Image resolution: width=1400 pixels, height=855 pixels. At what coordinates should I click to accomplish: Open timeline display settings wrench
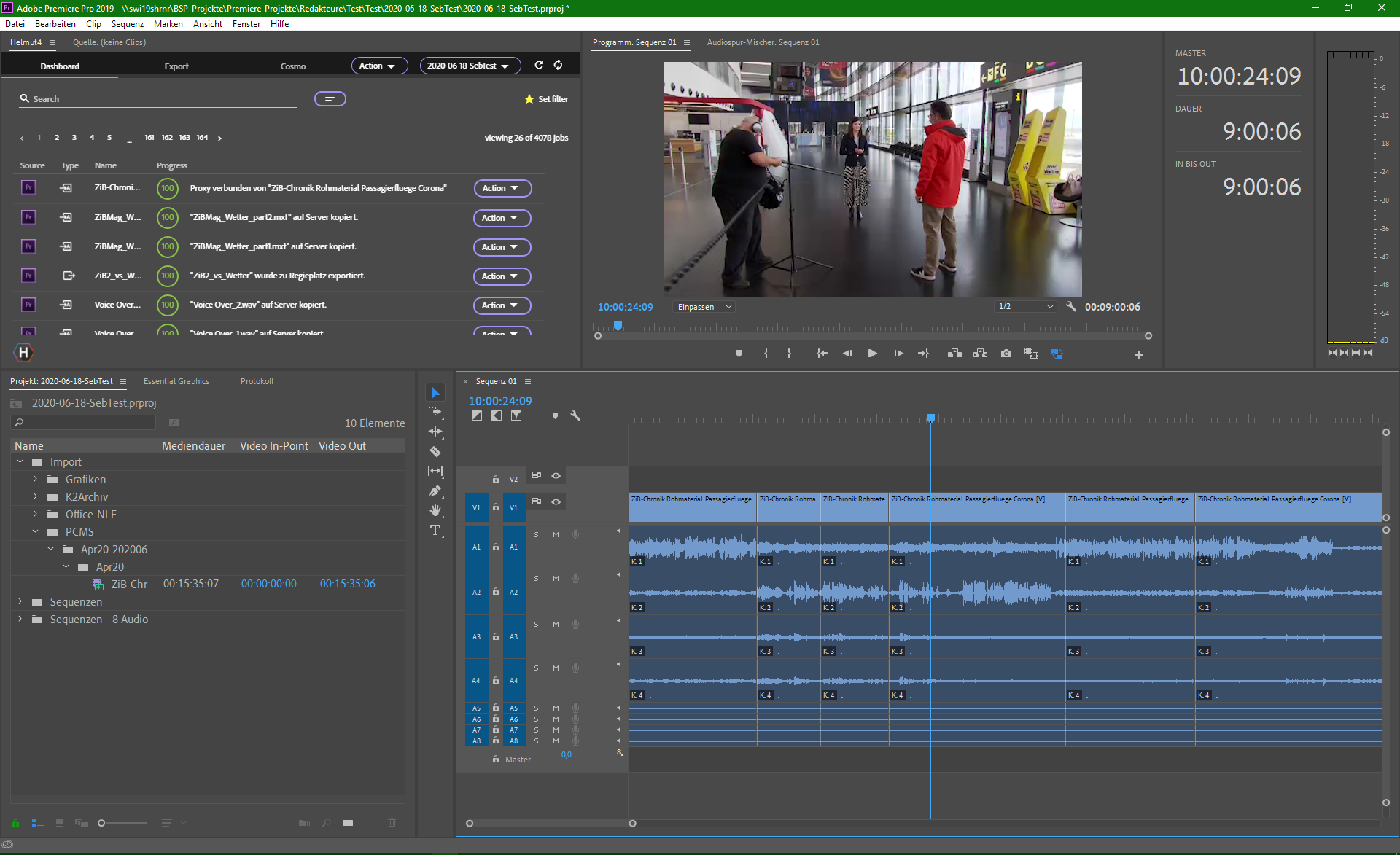(575, 415)
